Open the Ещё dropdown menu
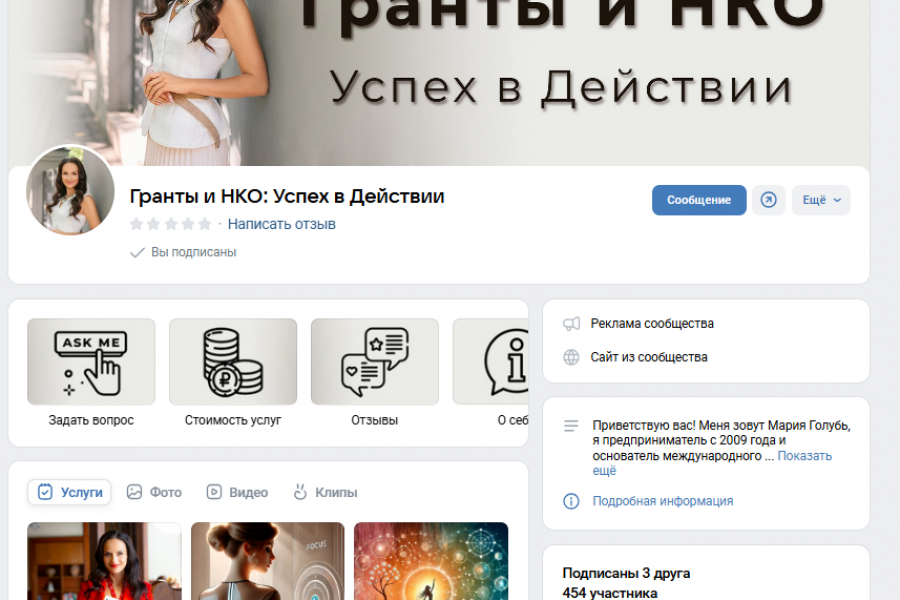The height and width of the screenshot is (600, 900). coord(821,200)
